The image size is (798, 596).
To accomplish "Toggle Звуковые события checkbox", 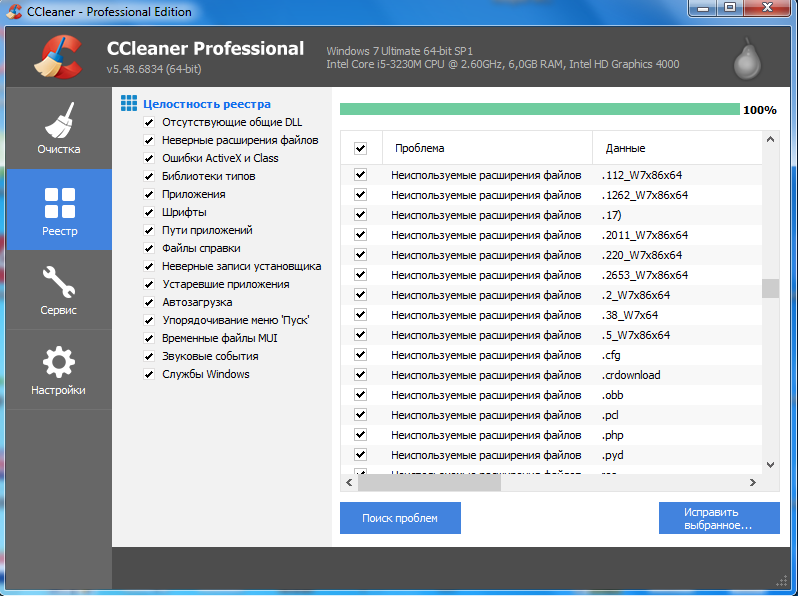I will [149, 356].
